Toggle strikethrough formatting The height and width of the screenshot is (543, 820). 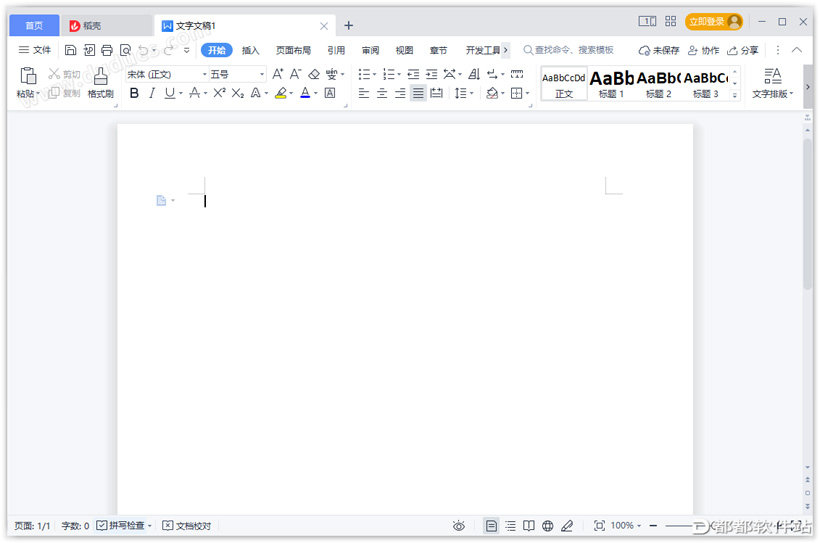coord(195,93)
